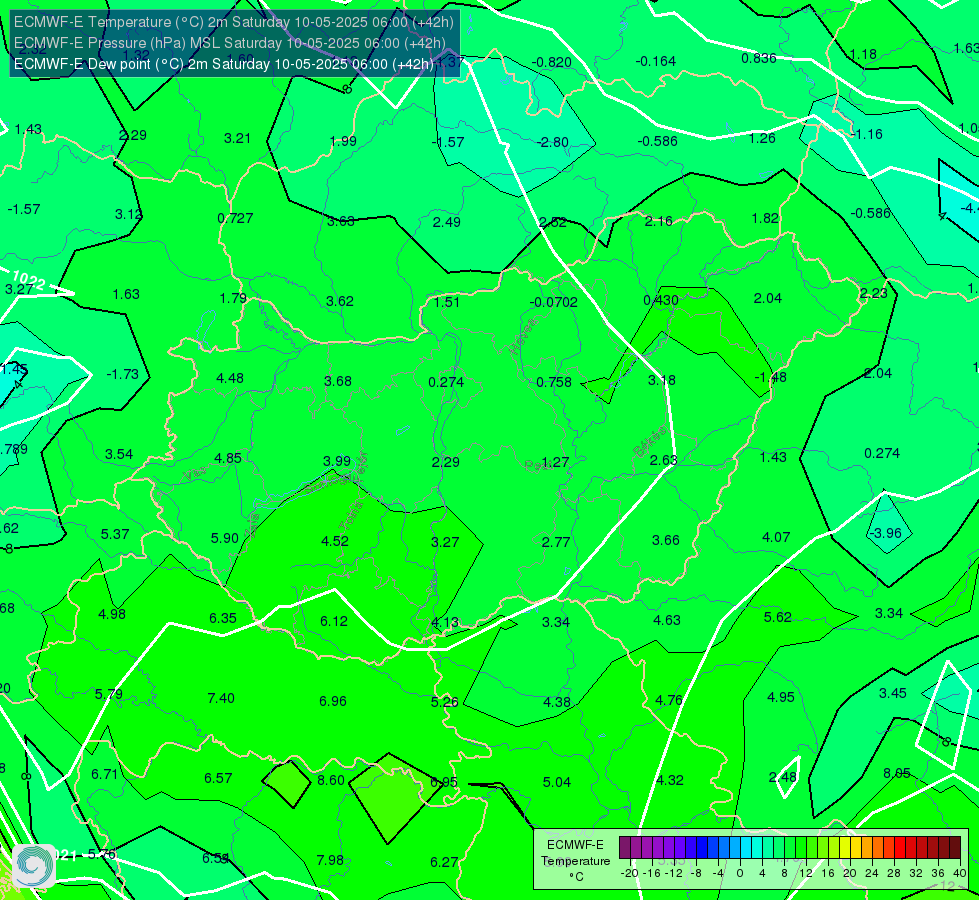Click the 0.758 temperature value
This screenshot has height=900, width=979.
click(554, 382)
